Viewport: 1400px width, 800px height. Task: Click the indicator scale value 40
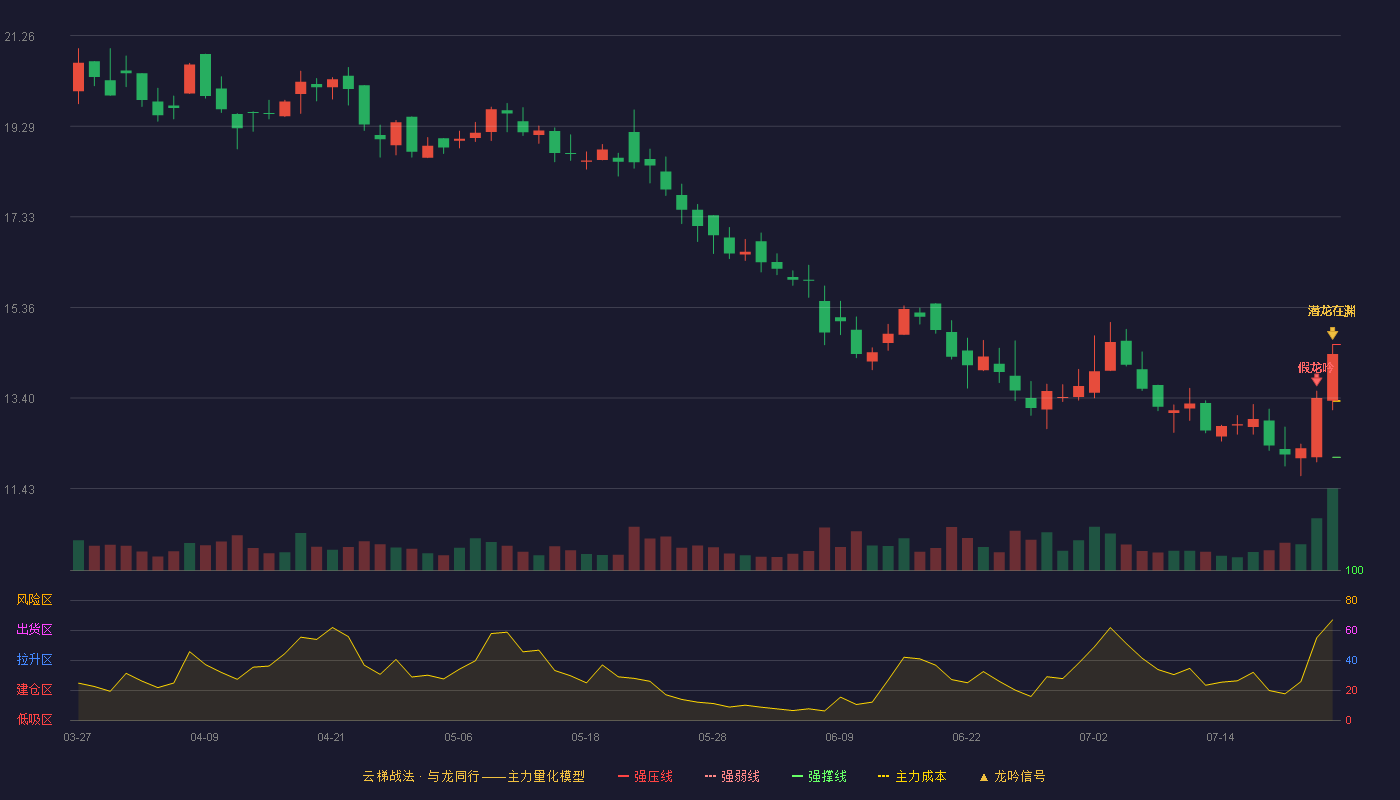point(1351,660)
